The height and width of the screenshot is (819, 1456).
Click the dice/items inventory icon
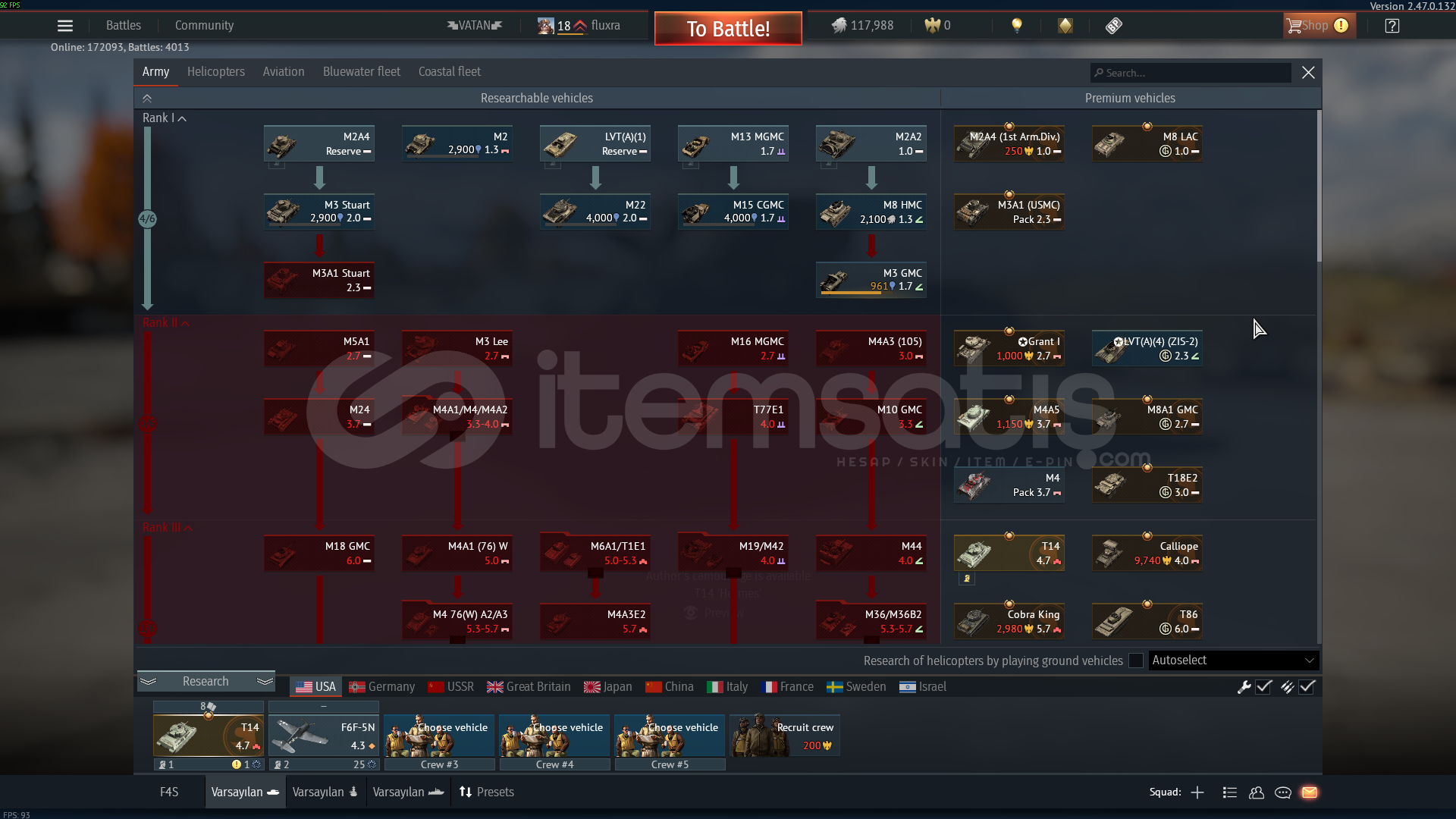pos(1113,26)
